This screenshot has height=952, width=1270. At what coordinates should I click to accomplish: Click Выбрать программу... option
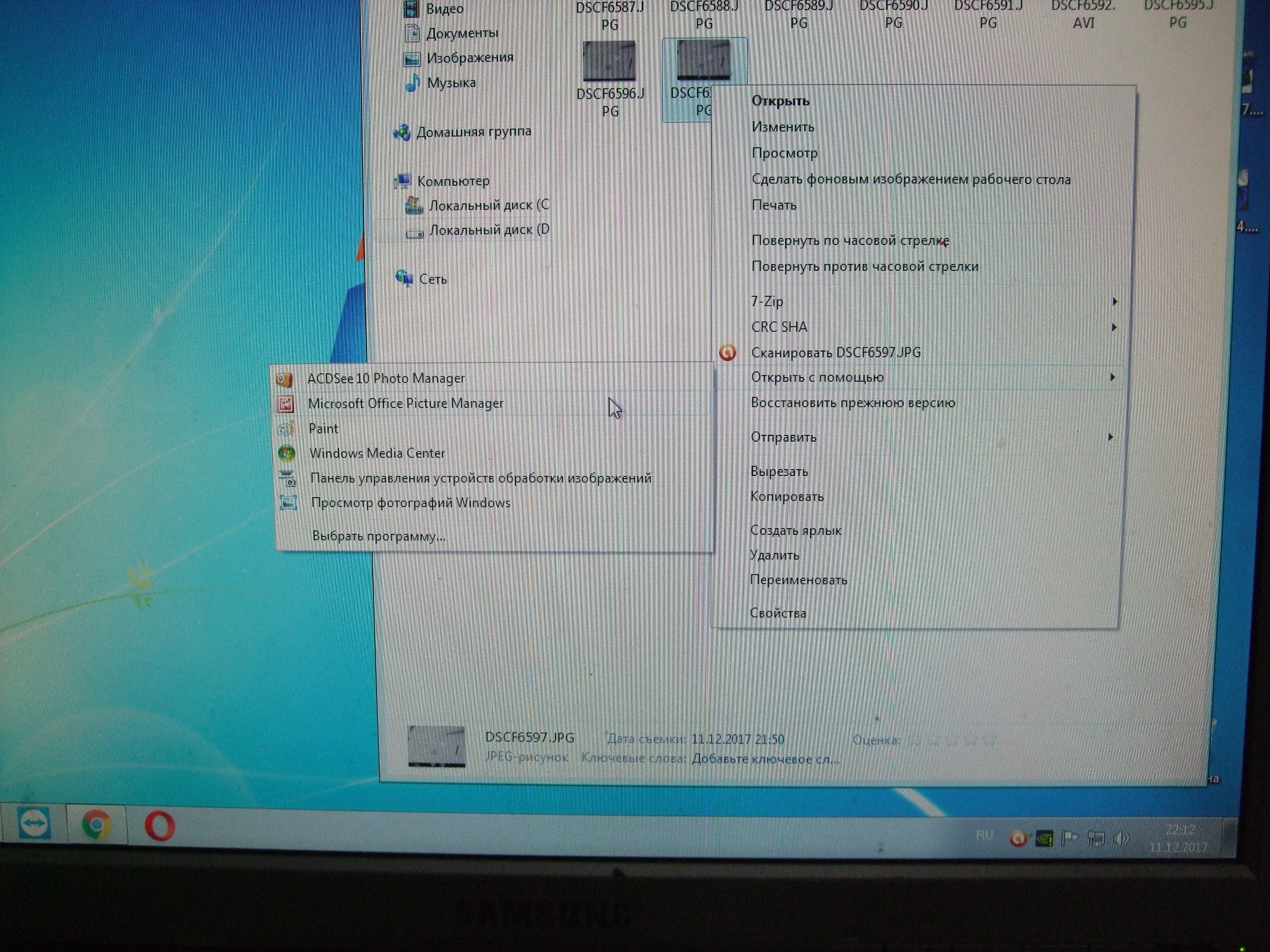[x=378, y=536]
